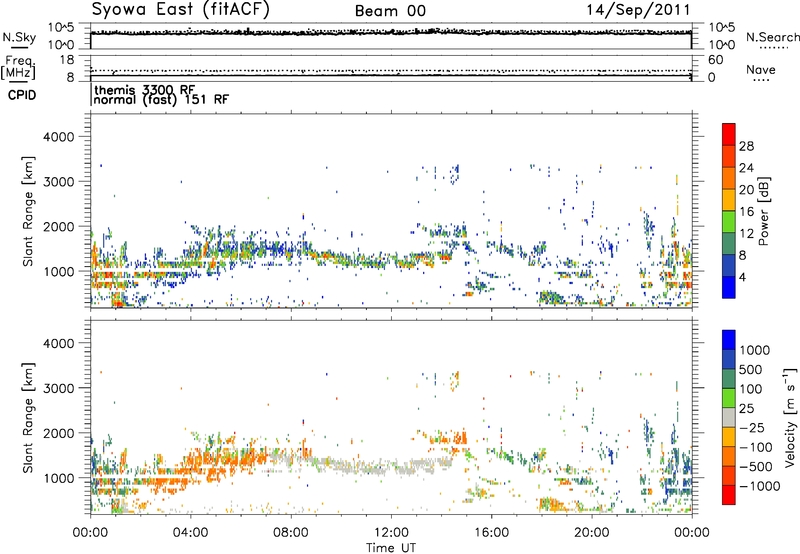The width and height of the screenshot is (800, 554).
Task: Click the "24" value on power colorbar
Action: point(746,168)
